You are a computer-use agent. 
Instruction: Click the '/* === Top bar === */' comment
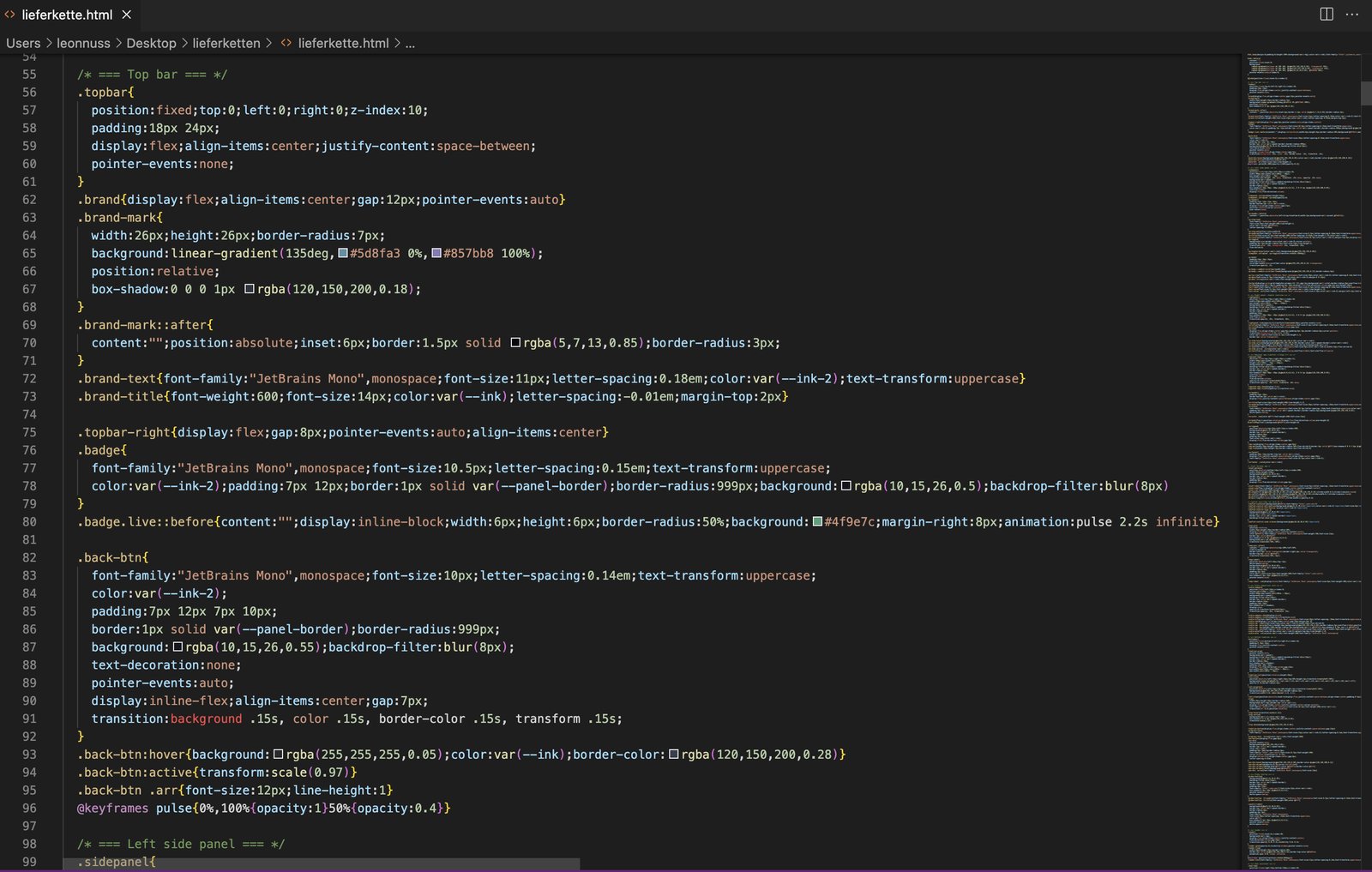pyautogui.click(x=152, y=75)
